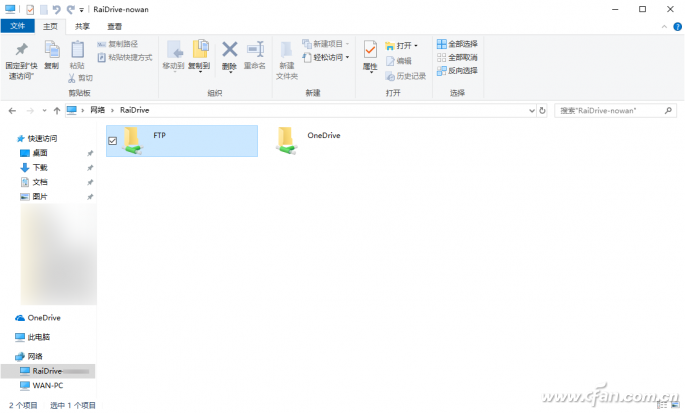Select This PC (此电脑) in sidebar

(33, 337)
